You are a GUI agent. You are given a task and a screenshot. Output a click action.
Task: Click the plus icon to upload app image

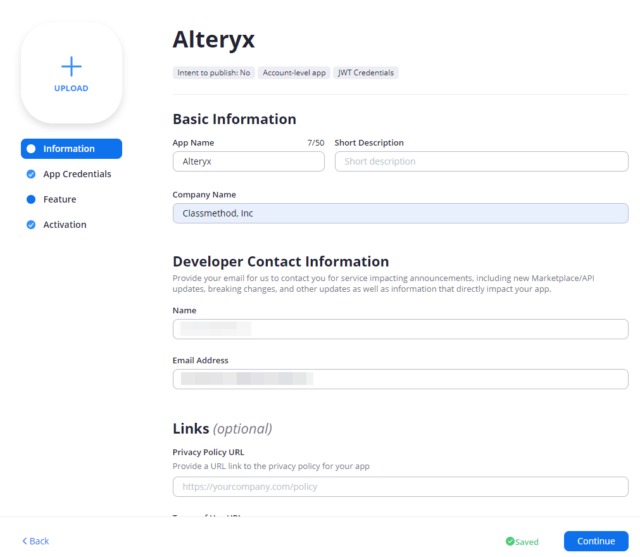click(x=71, y=67)
